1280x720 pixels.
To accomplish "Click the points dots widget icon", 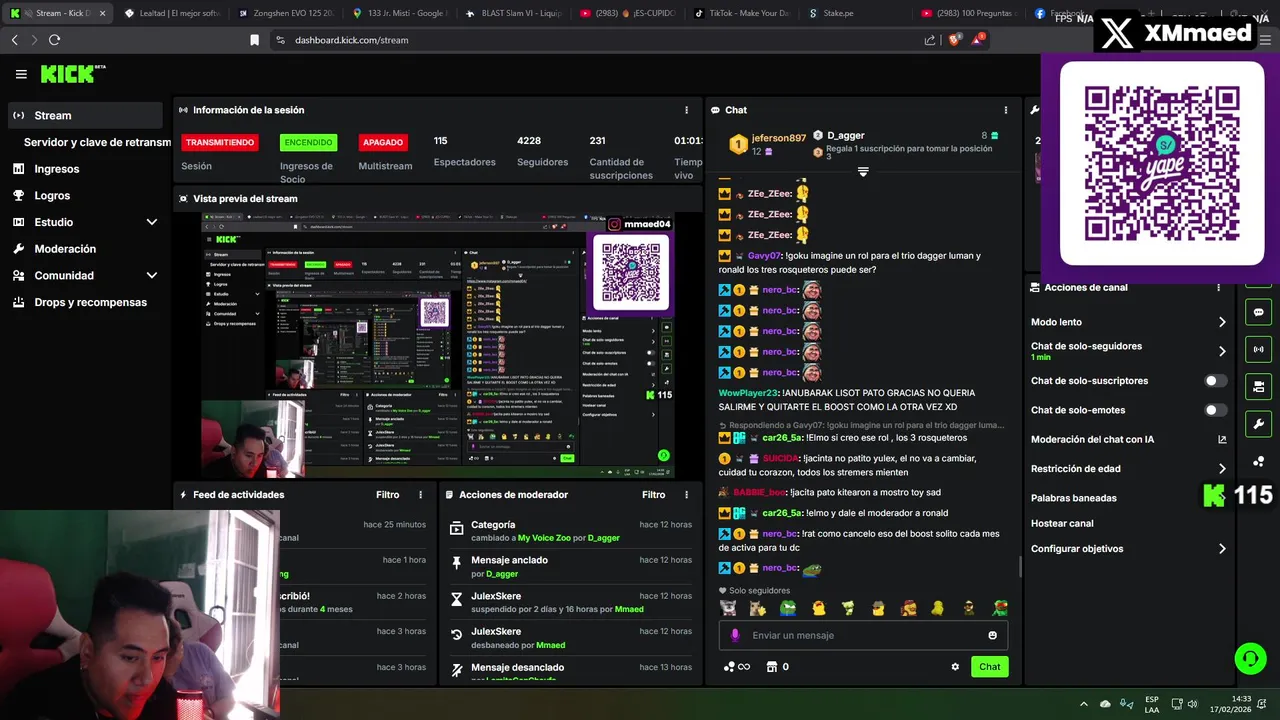I will (x=1258, y=461).
